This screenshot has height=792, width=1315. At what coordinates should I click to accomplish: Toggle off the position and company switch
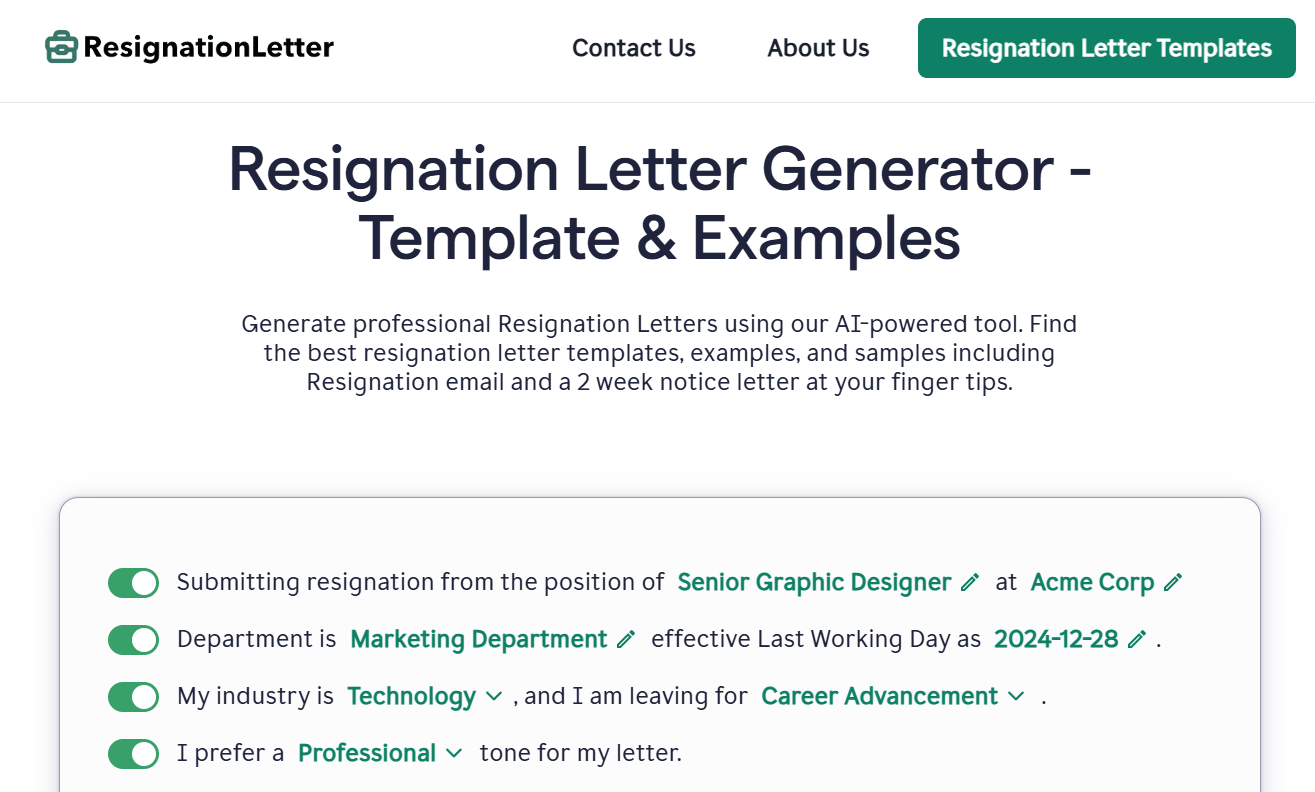[134, 583]
